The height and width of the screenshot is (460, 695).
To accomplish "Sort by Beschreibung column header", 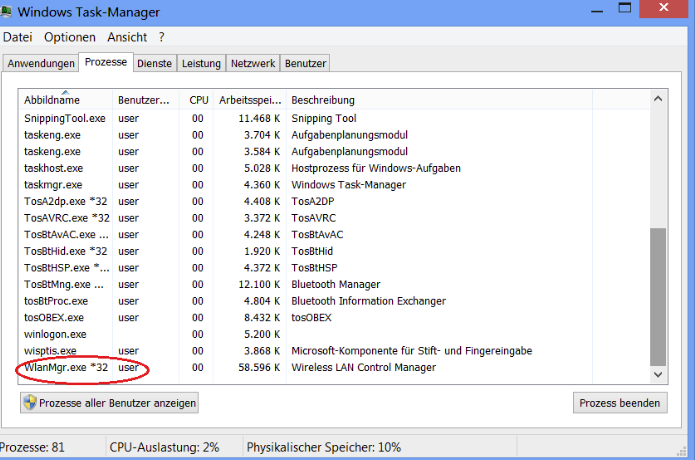I will pyautogui.click(x=439, y=100).
